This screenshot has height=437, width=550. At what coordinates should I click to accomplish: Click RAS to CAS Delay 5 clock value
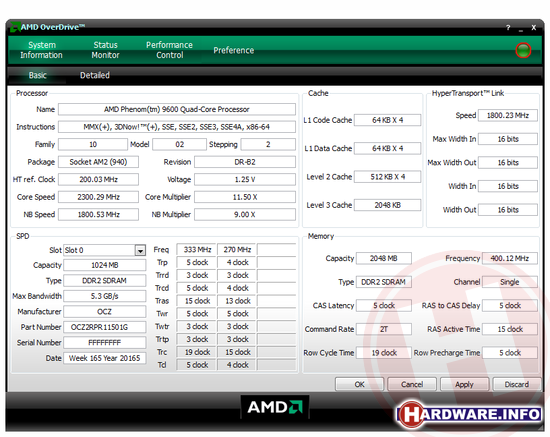[510, 305]
